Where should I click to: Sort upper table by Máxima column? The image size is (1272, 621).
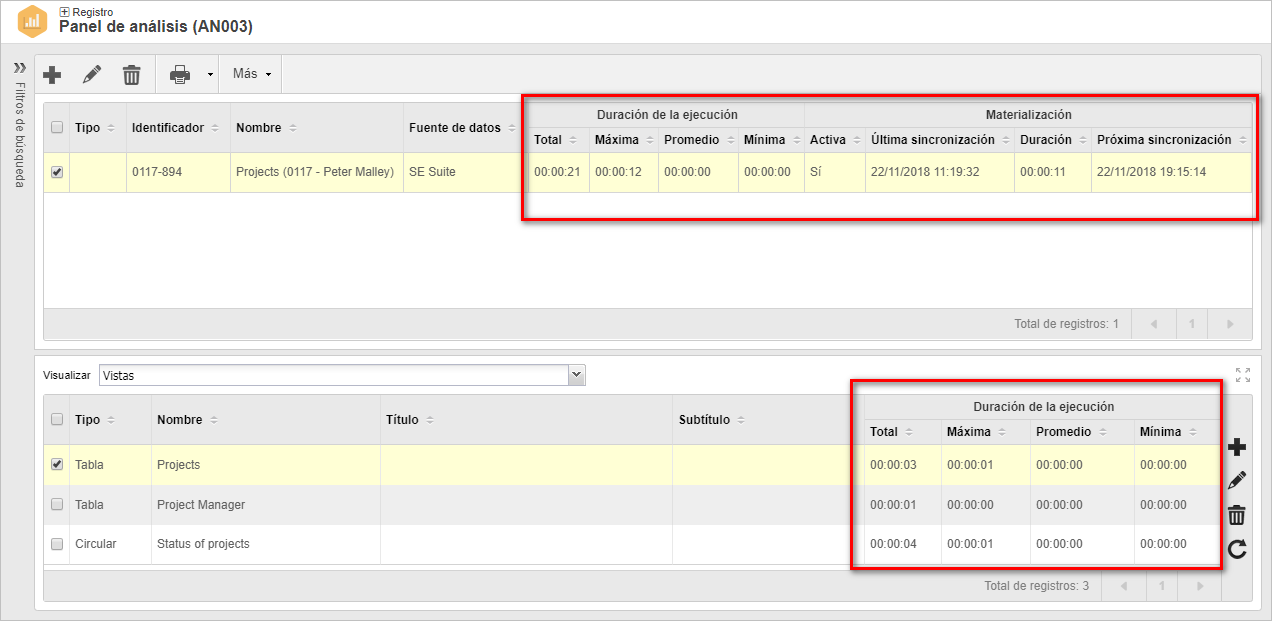click(x=623, y=140)
